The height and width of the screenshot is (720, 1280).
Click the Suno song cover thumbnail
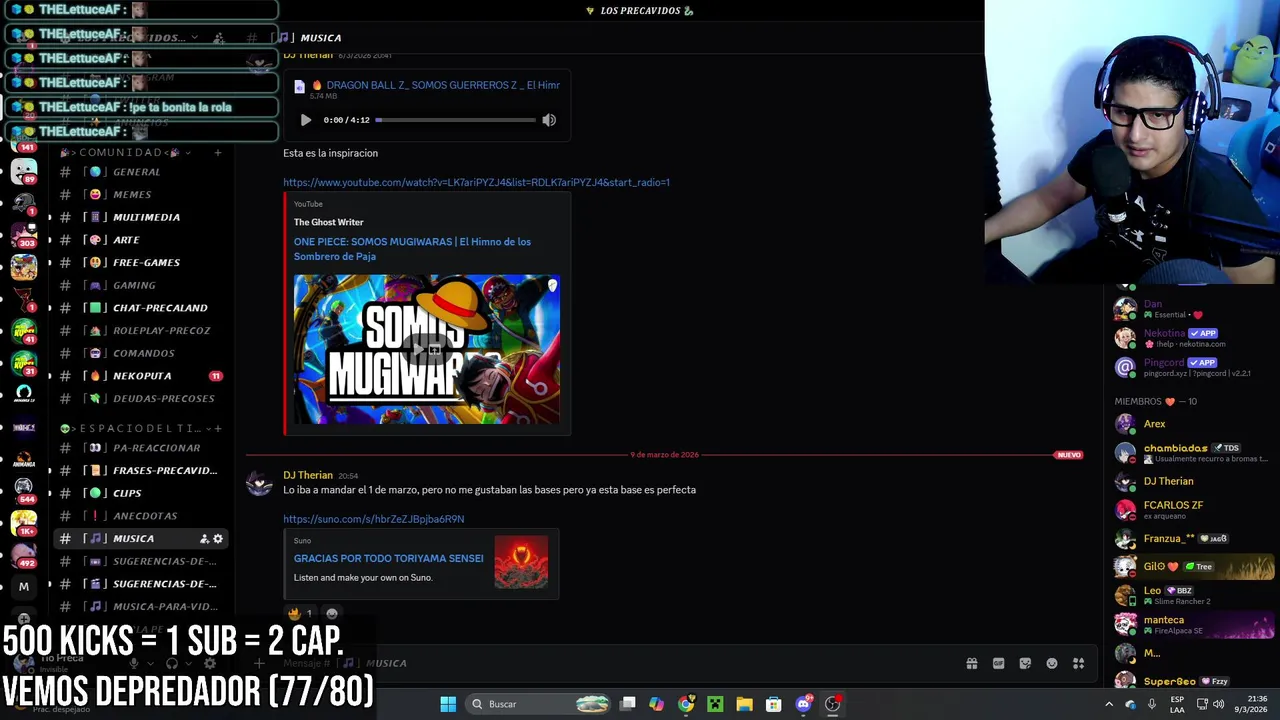coord(521,562)
